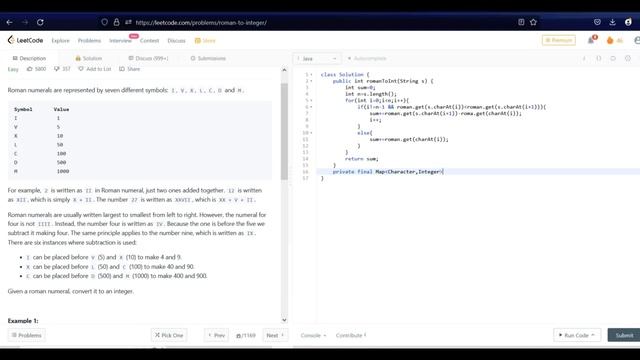Click the Premium button
The image size is (640, 360).
point(559,40)
